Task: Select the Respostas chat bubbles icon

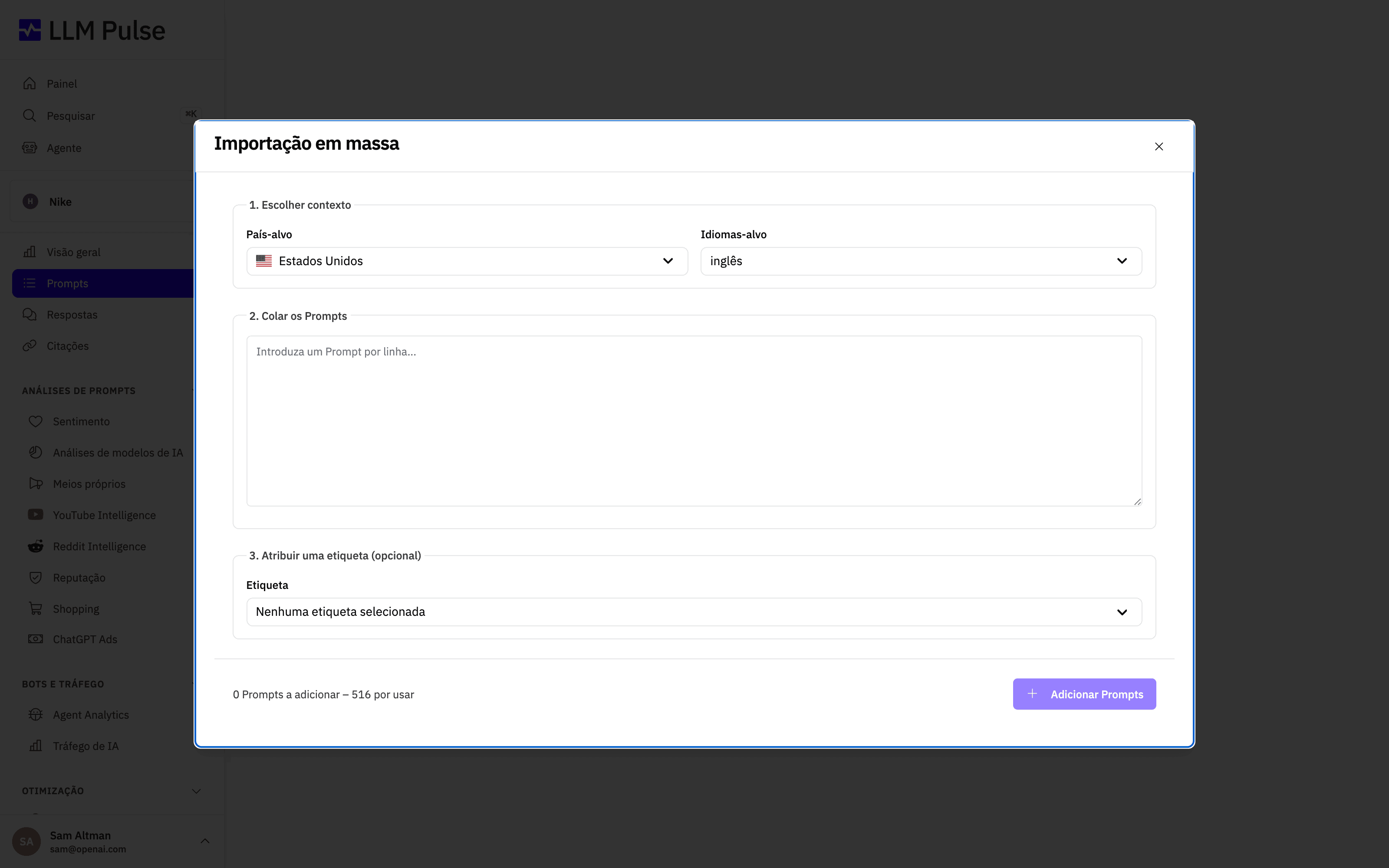Action: [x=29, y=315]
